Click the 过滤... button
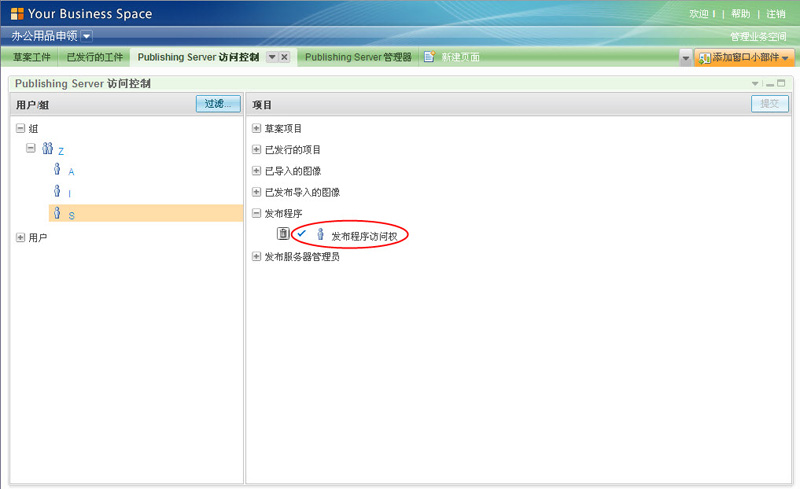 pyautogui.click(x=218, y=104)
